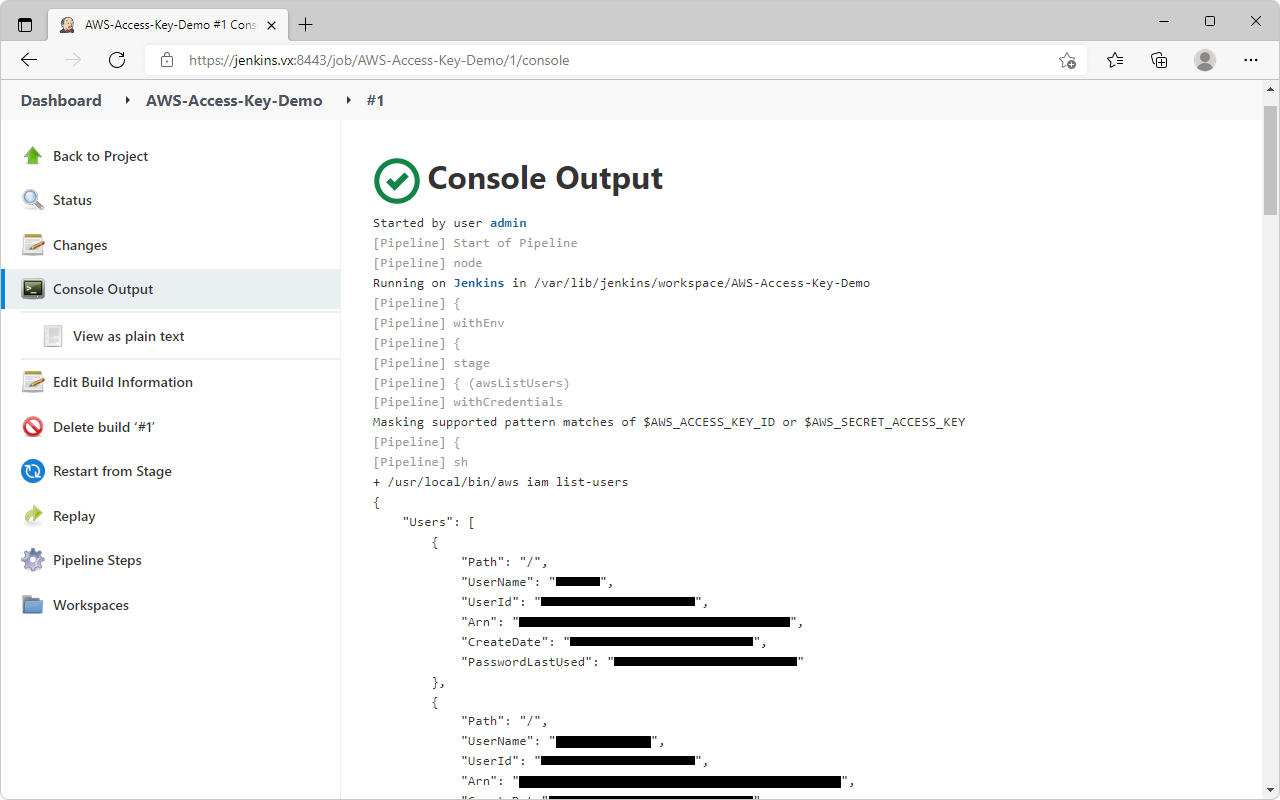Click the '[Pipeline] { (awsListUsers)' line
Screen dimensions: 1280x800
point(471,383)
